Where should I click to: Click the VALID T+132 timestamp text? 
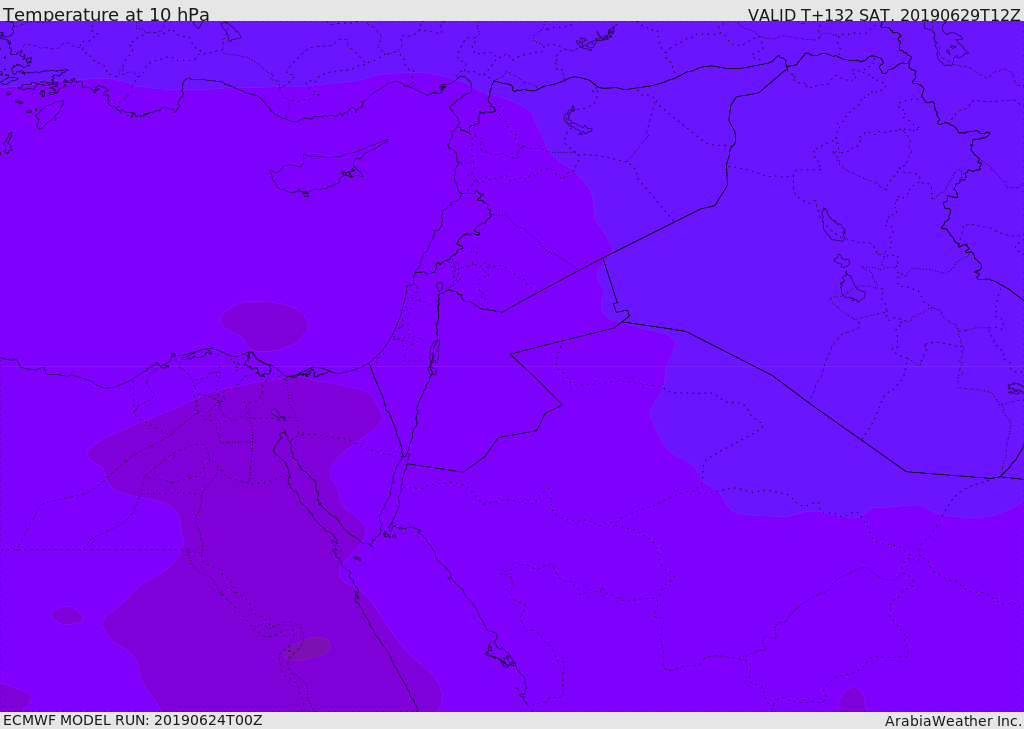click(884, 14)
